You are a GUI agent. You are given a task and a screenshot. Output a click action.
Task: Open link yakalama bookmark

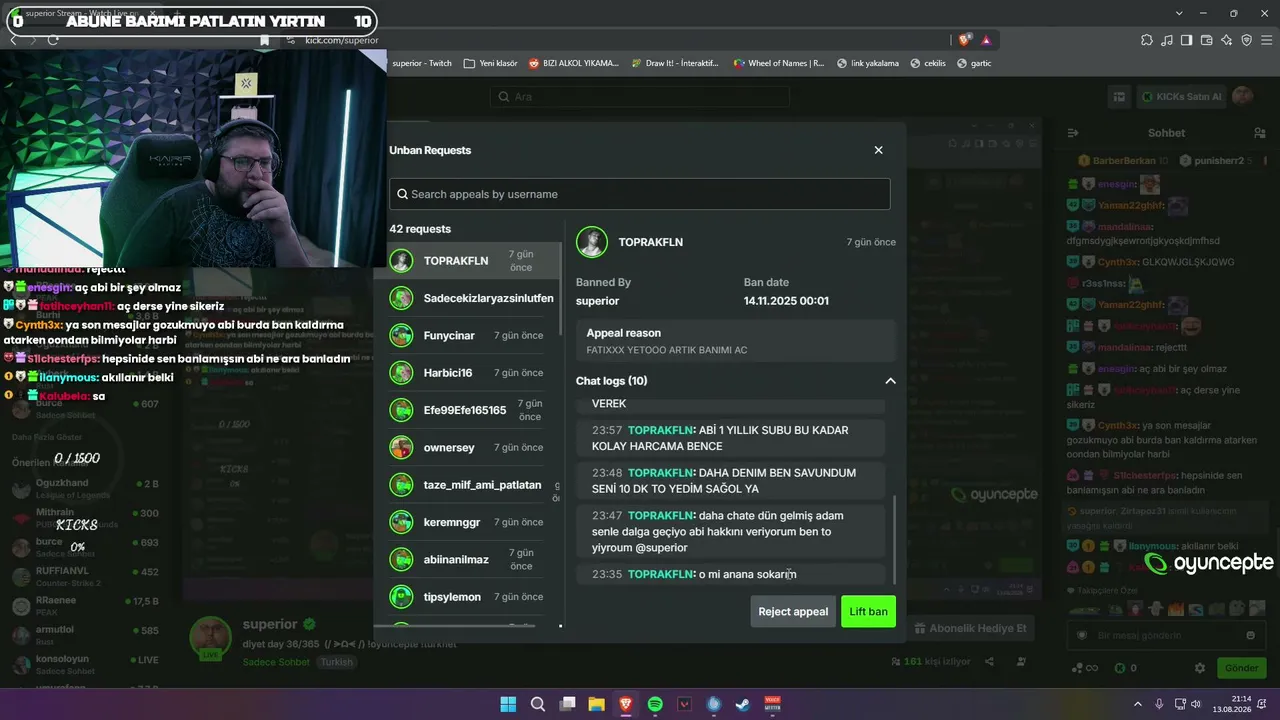coord(868,63)
